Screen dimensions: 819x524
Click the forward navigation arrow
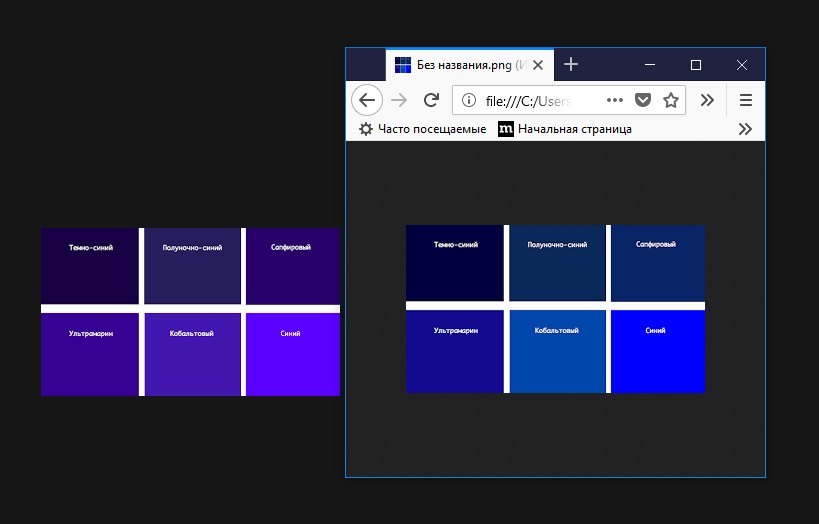pos(399,100)
